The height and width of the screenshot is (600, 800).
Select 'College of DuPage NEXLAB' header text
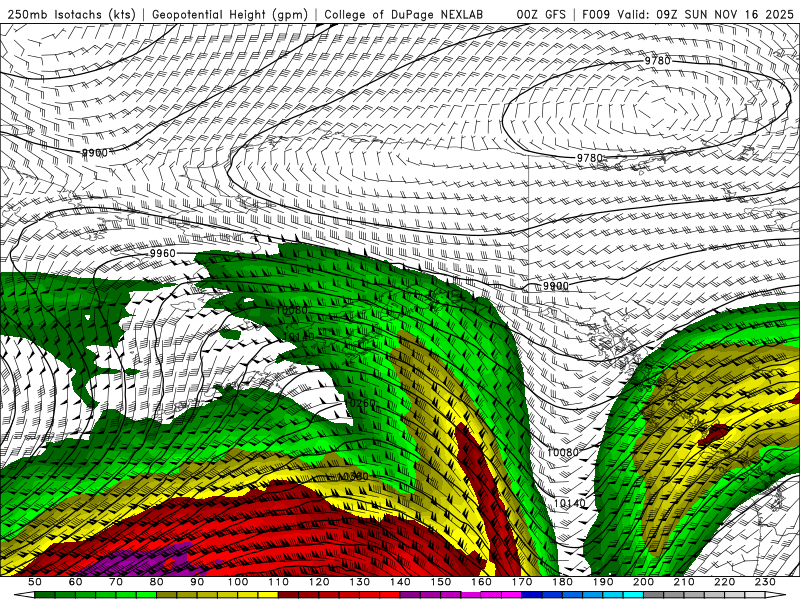404,15
